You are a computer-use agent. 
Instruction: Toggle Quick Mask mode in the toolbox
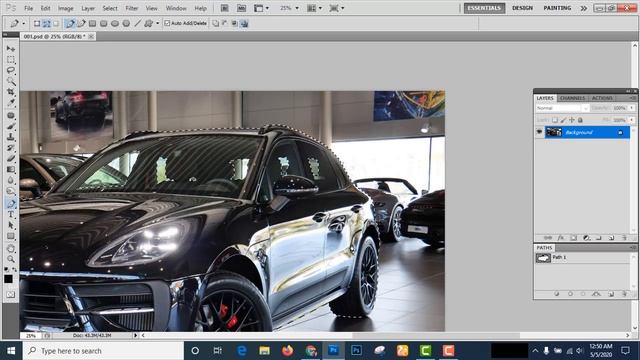[x=11, y=294]
